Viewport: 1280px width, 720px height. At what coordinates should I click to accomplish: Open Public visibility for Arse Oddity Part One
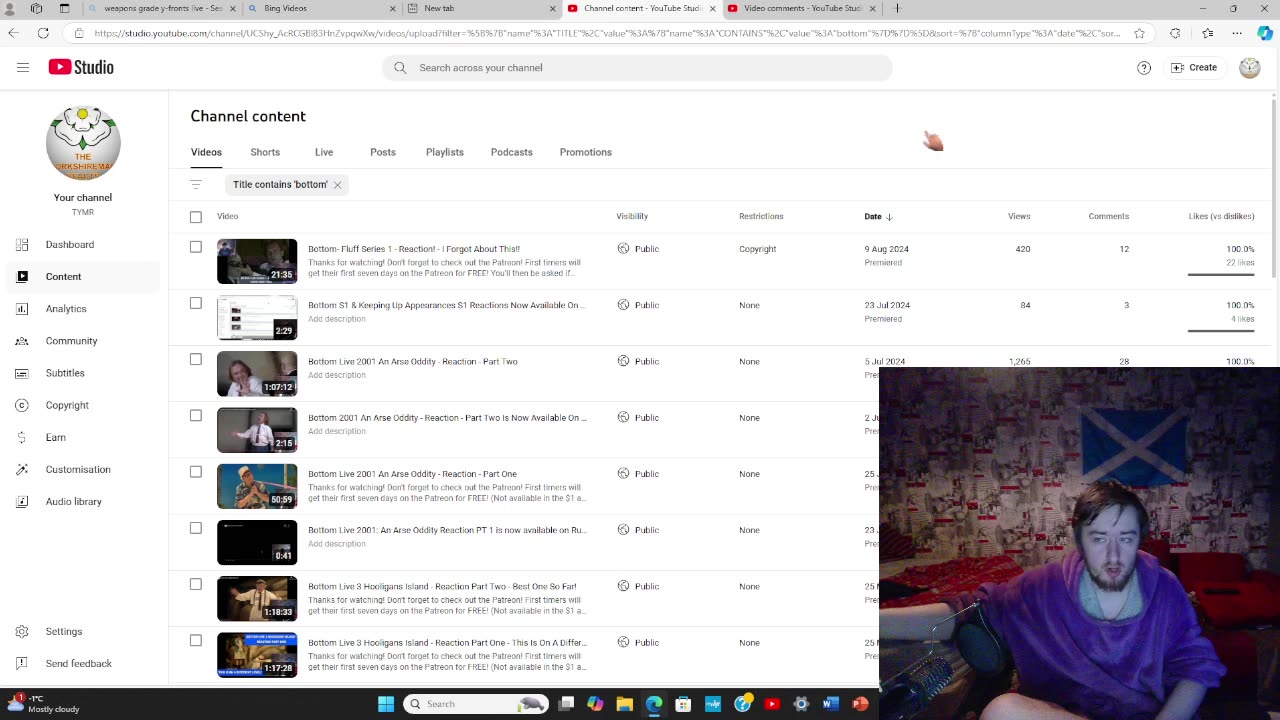(x=638, y=474)
